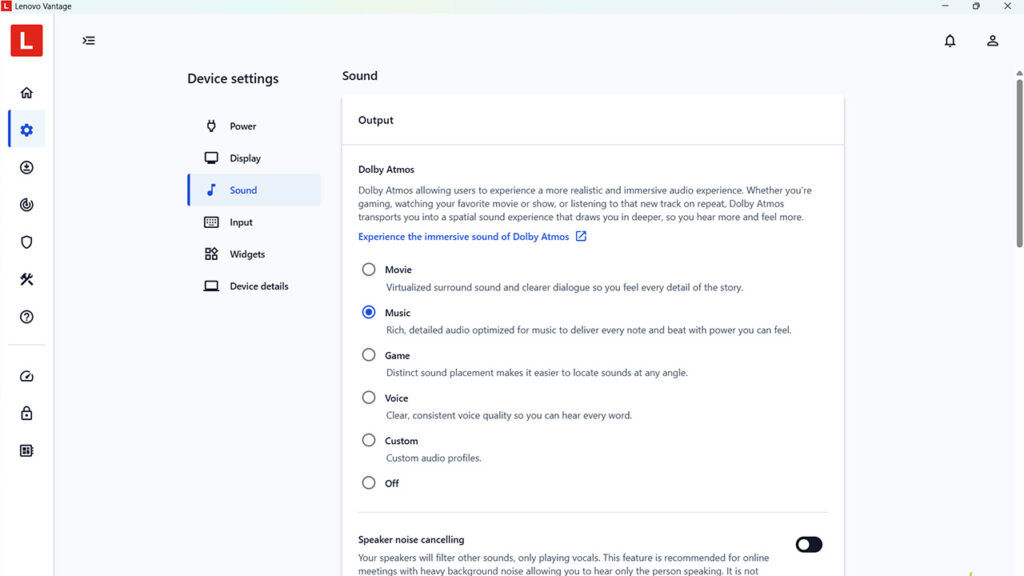Select the Off radio button
Screen dimensions: 1024x576
(x=369, y=483)
